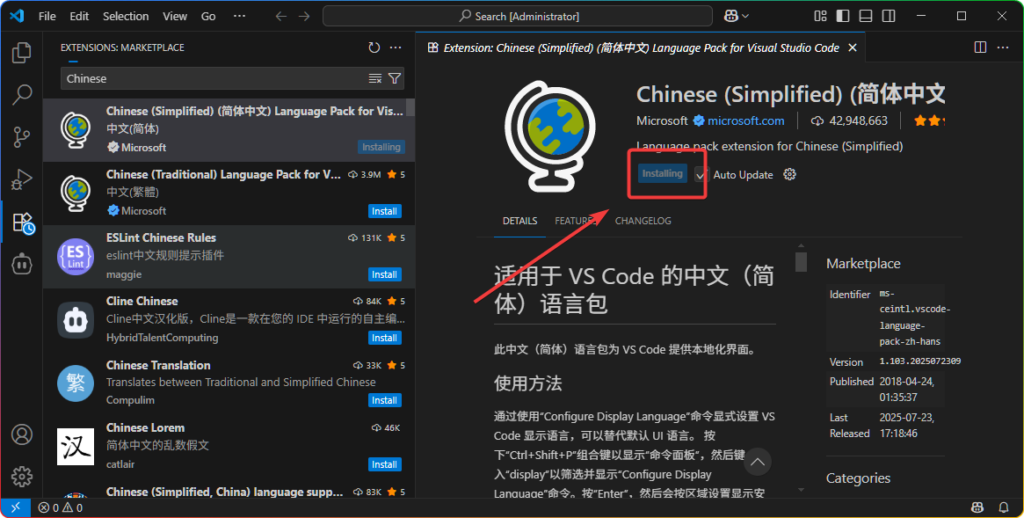The height and width of the screenshot is (518, 1024).
Task: Open extension settings gear beside Auto Update
Action: click(x=790, y=174)
